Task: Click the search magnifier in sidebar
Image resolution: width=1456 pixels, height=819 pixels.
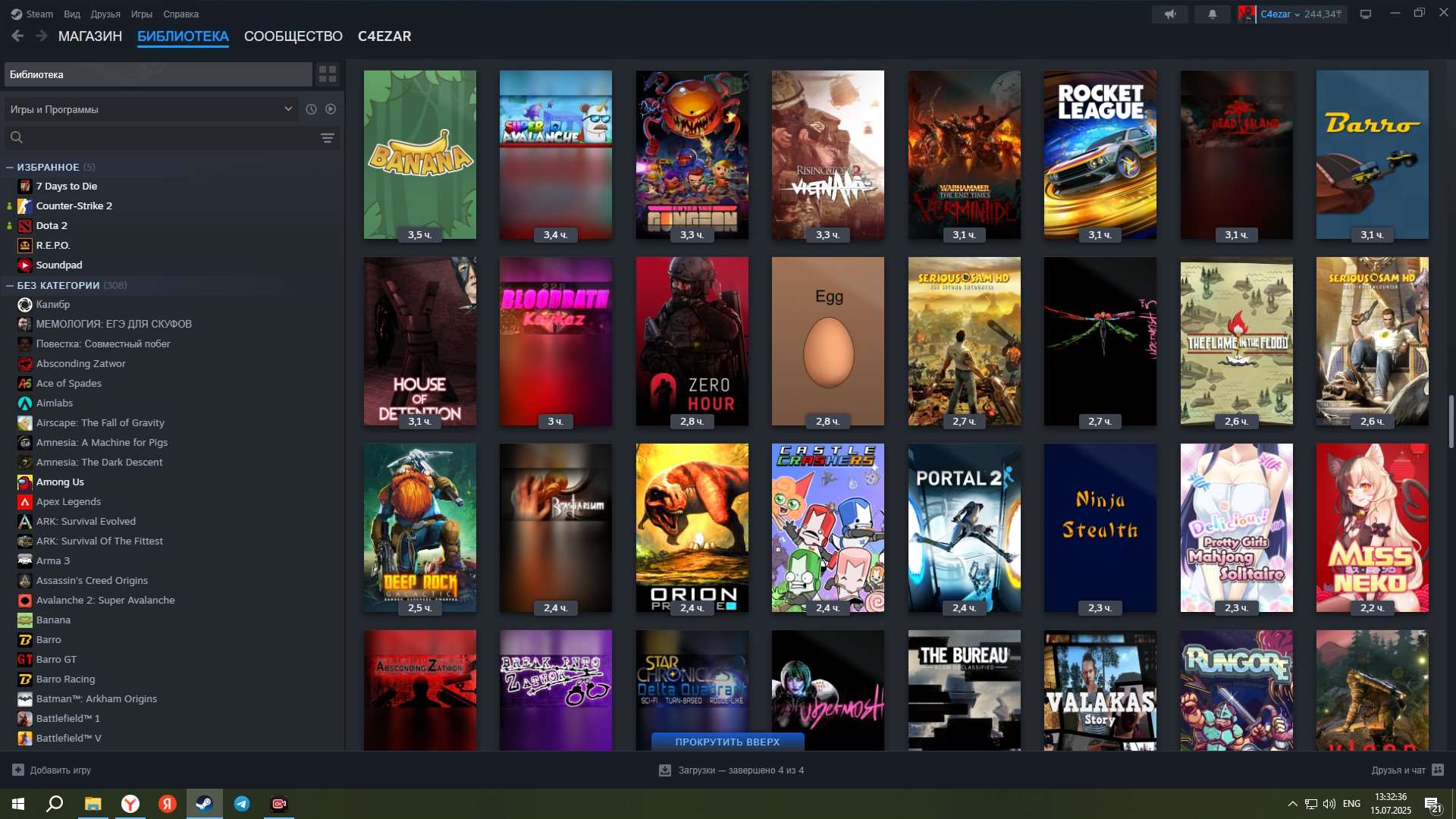Action: 17,137
